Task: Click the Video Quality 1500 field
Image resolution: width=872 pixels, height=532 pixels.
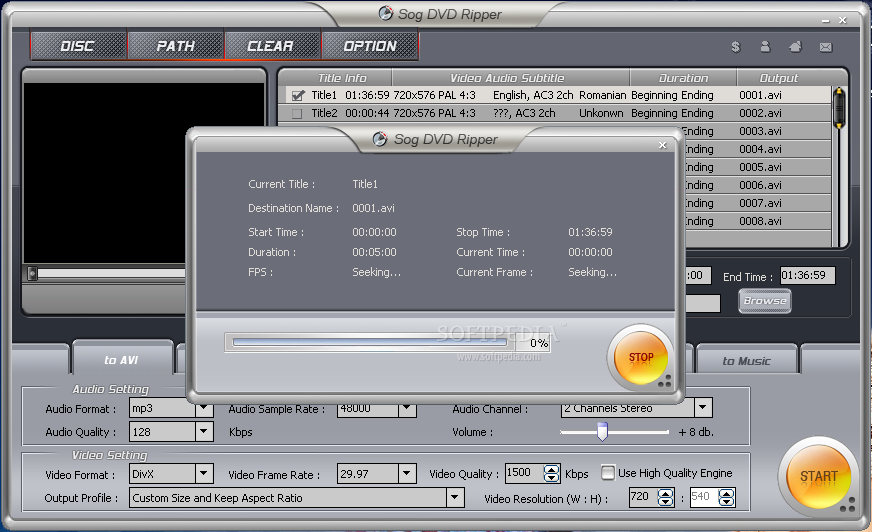Action: pyautogui.click(x=524, y=473)
